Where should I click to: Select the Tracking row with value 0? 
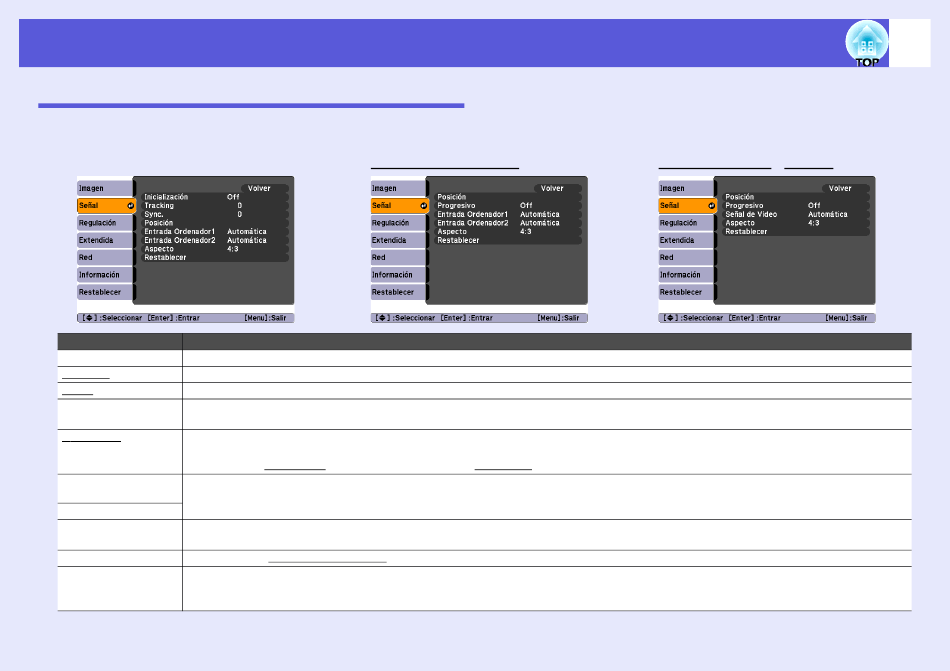pyautogui.click(x=214, y=206)
